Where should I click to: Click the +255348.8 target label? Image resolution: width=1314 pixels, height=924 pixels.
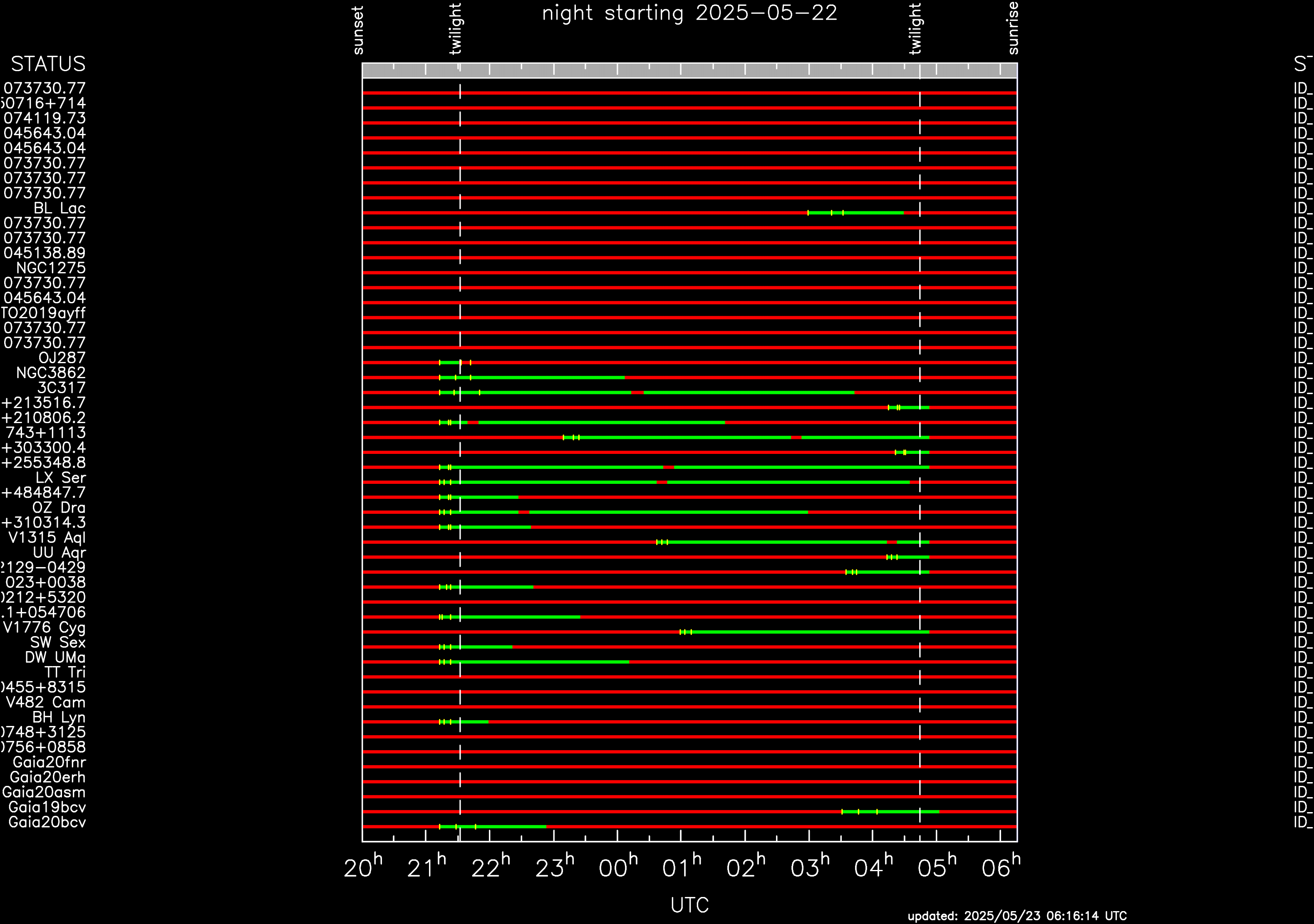(x=44, y=463)
